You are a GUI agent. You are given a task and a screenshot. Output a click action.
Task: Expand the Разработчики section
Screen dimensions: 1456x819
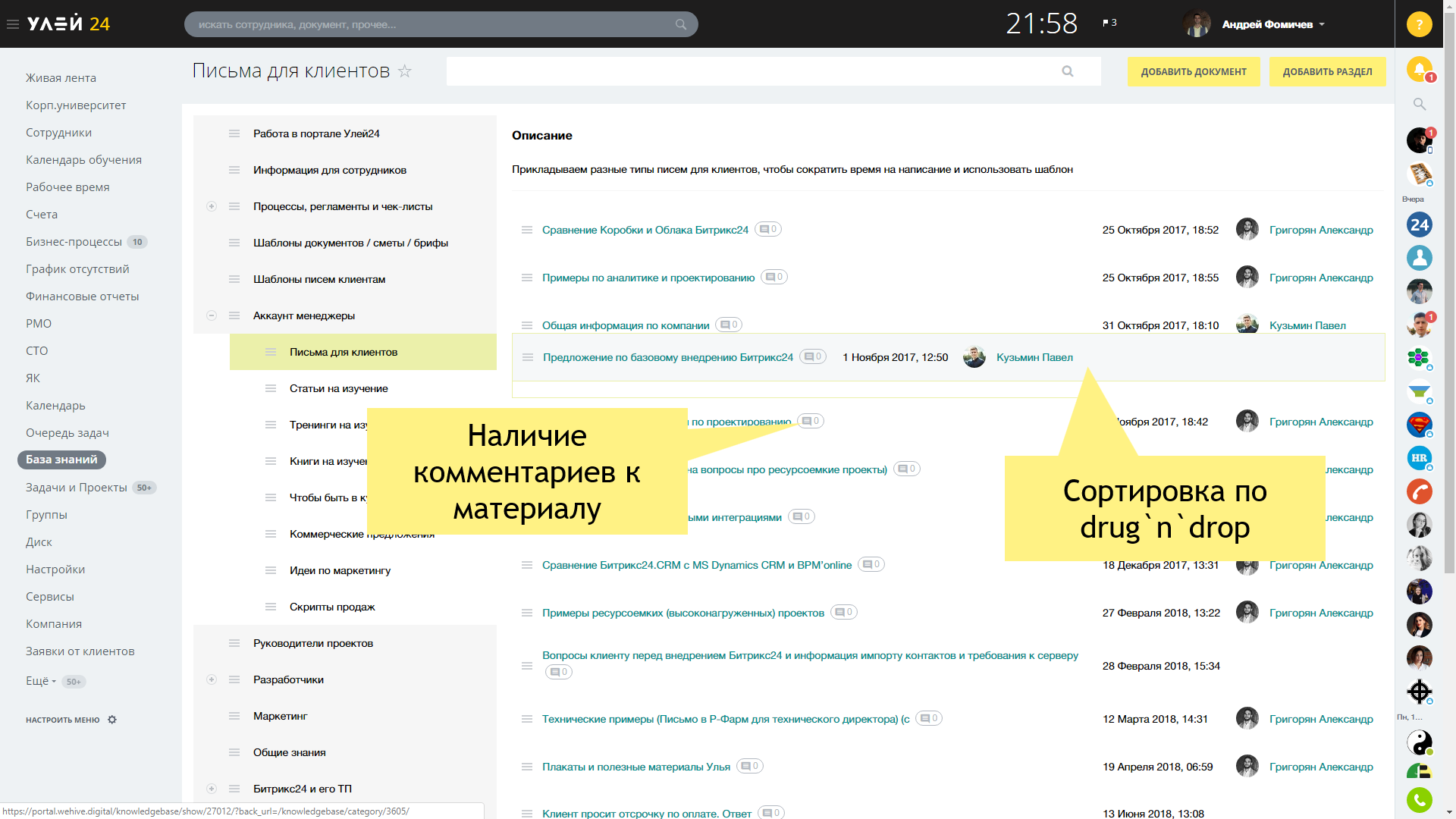click(212, 679)
